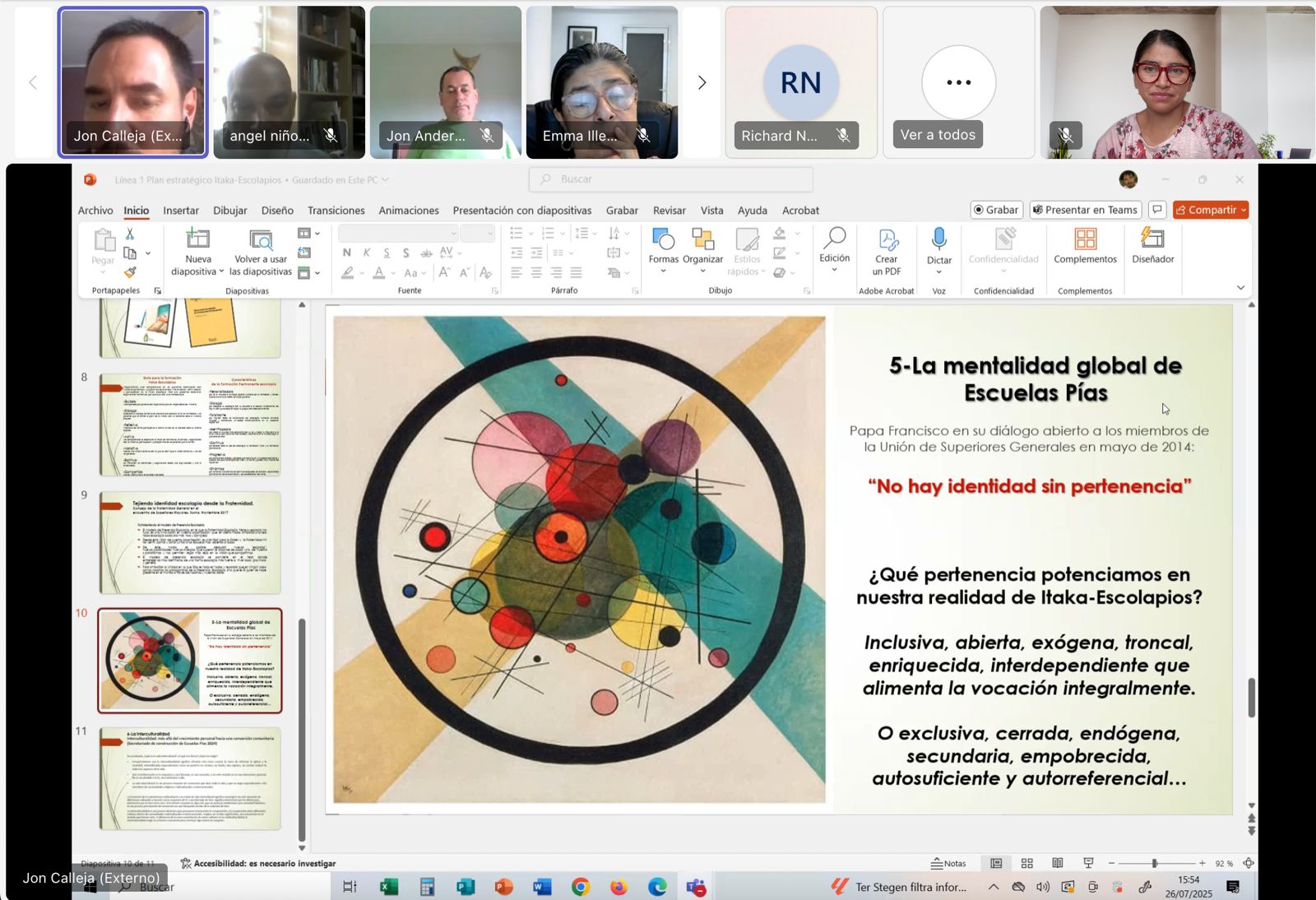Switch to Slide Sorter view icon
Viewport: 1316px width, 900px height.
tap(1026, 863)
